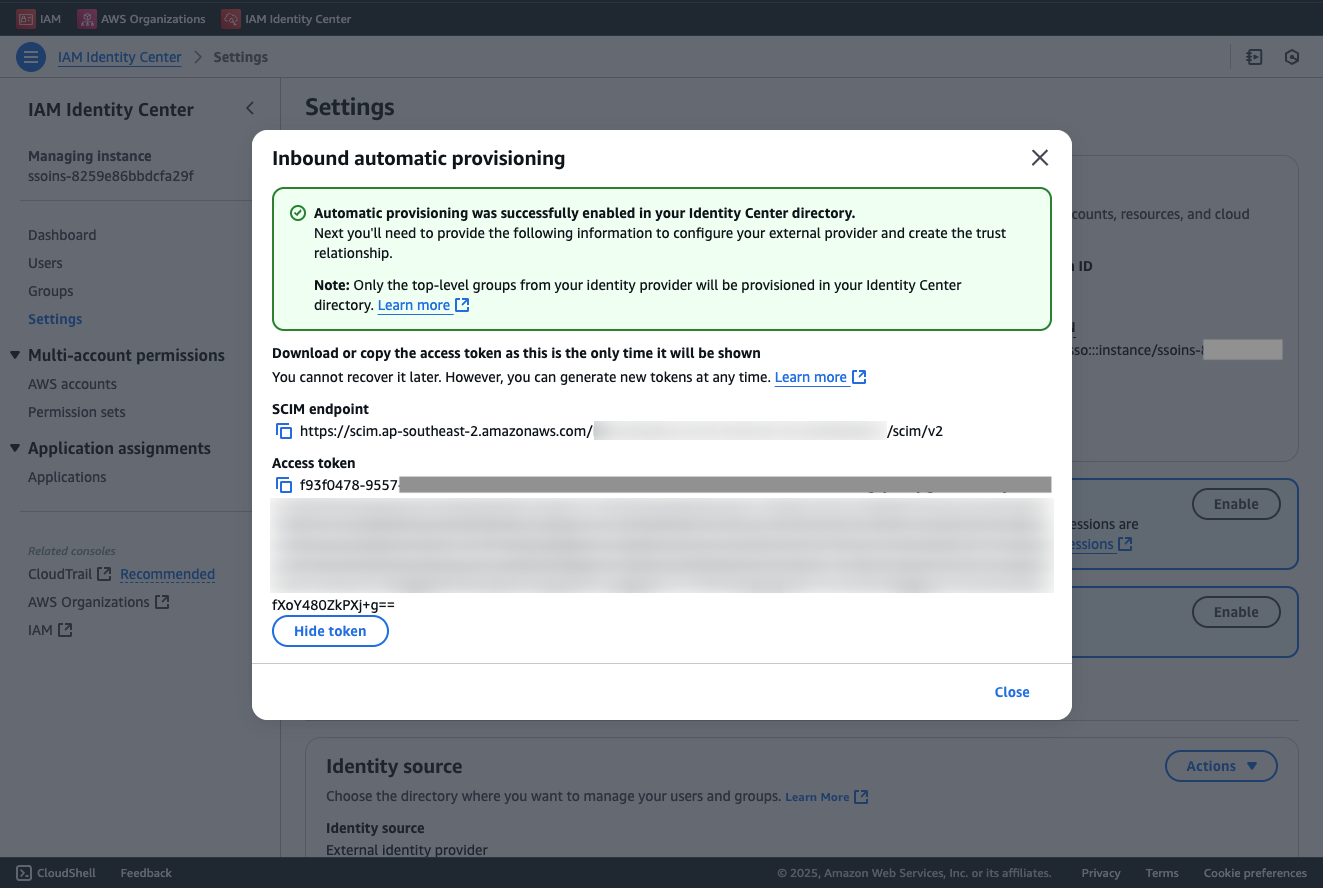Screen dimensions: 1323x888
Task: Open the Actions dropdown in Identity source
Action: click(x=1221, y=765)
